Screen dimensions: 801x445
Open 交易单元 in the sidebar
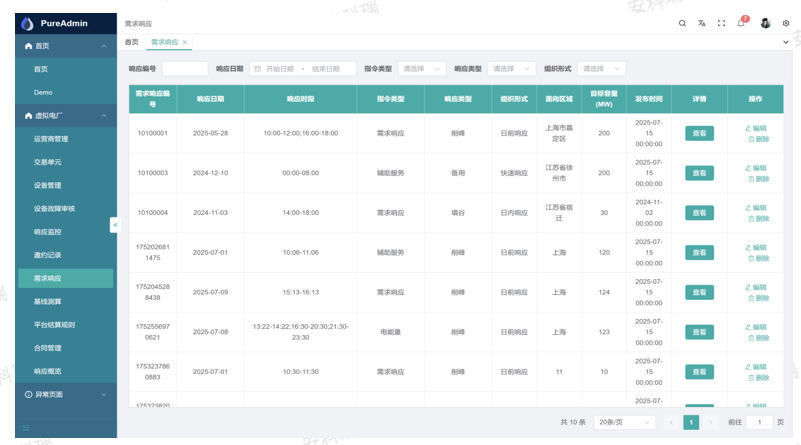(66, 162)
